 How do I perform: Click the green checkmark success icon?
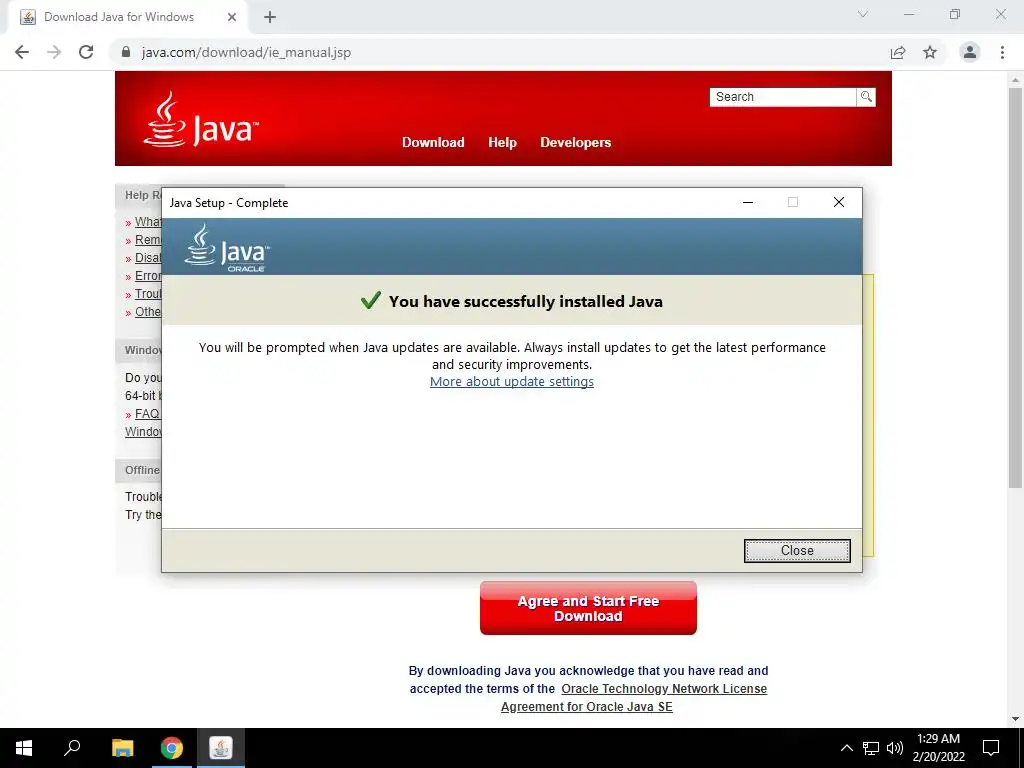pyautogui.click(x=370, y=300)
